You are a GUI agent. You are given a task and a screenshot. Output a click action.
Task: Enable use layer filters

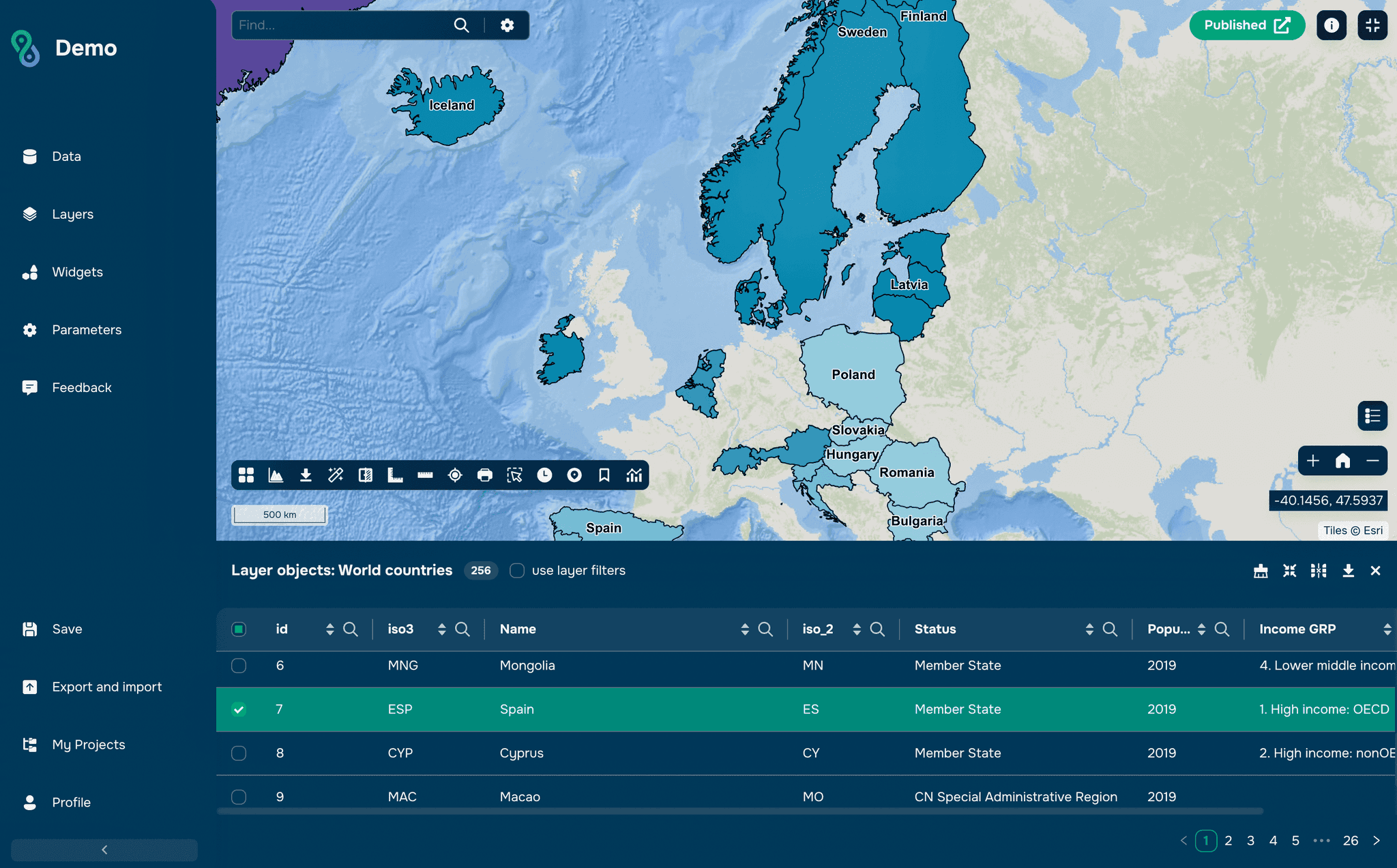click(x=517, y=571)
